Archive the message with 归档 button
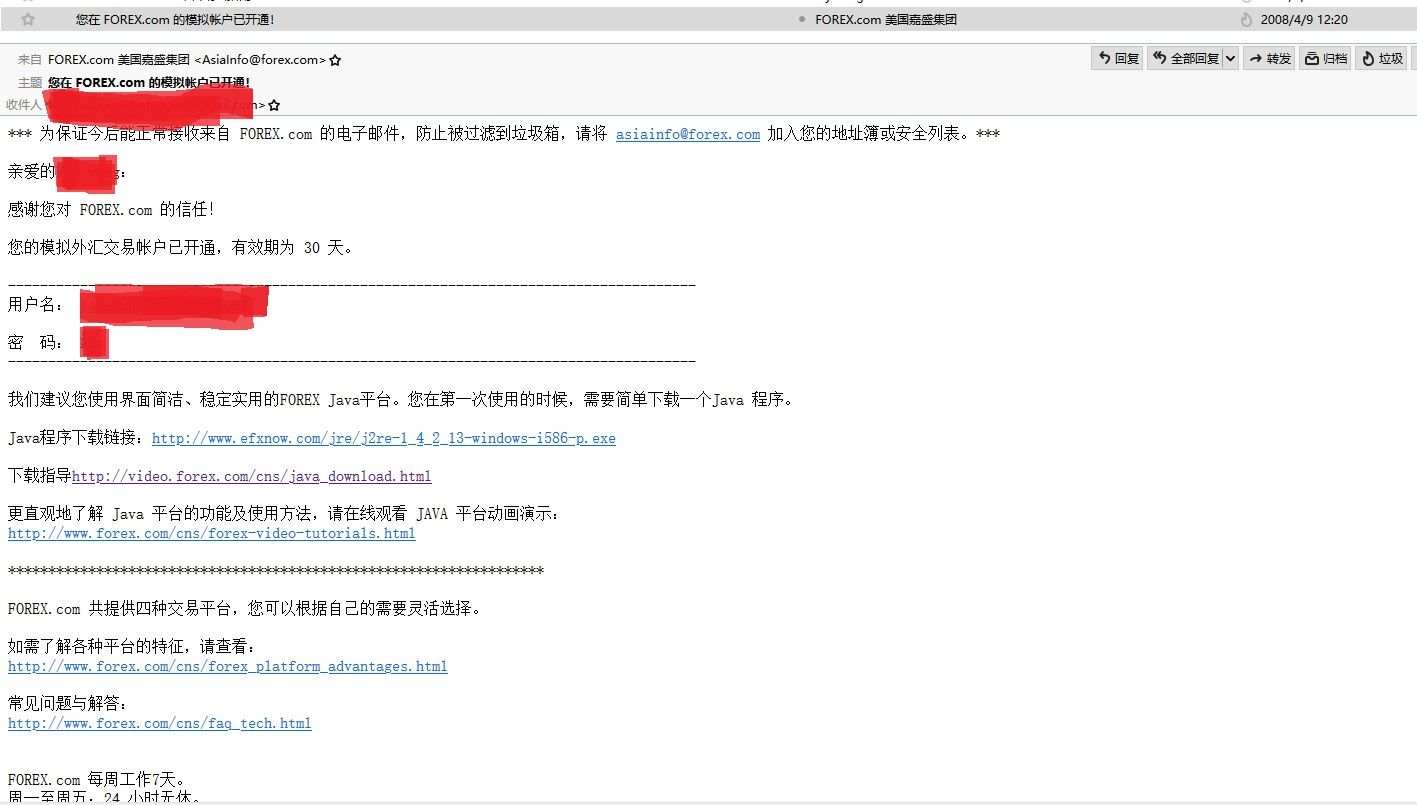The height and width of the screenshot is (805, 1417). pyautogui.click(x=1325, y=58)
